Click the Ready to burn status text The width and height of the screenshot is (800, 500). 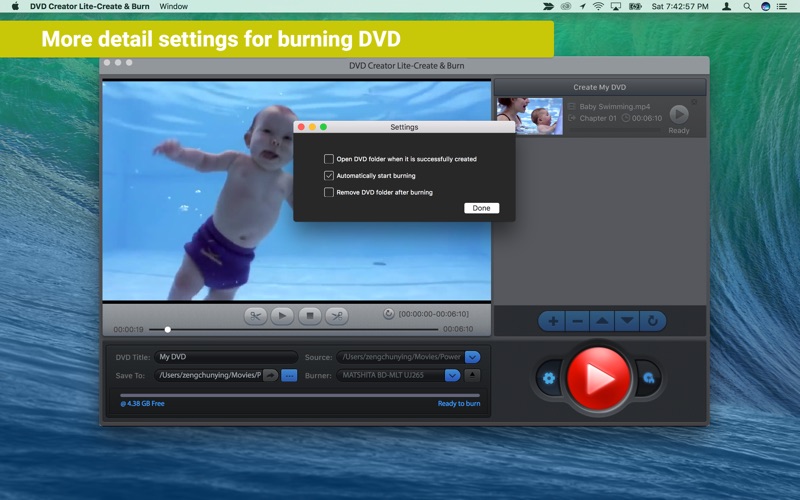pyautogui.click(x=459, y=404)
